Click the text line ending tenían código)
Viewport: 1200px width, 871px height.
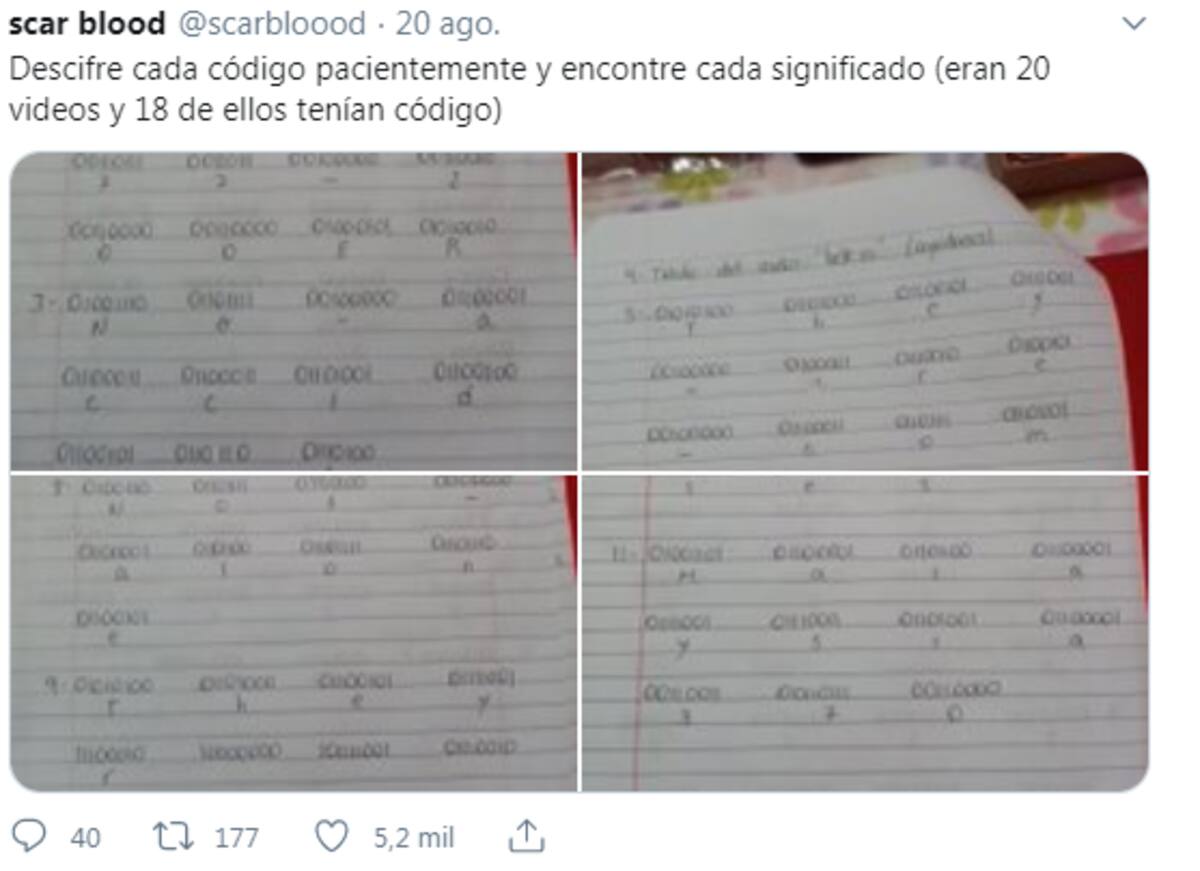254,109
